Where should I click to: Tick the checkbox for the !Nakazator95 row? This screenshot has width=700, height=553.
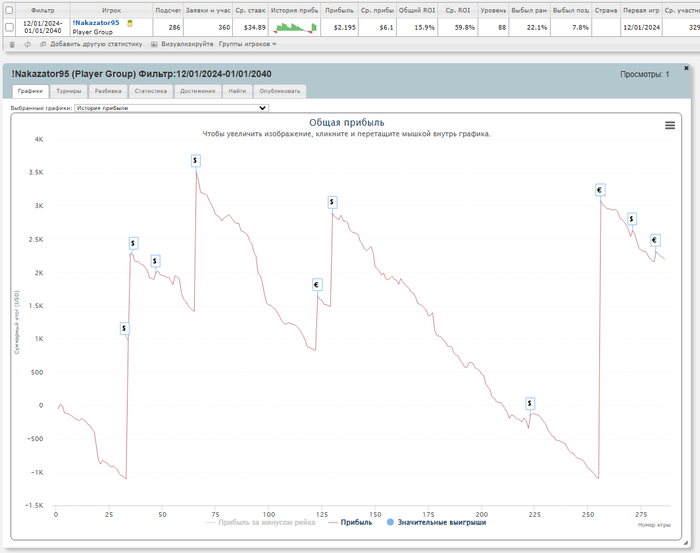9,27
